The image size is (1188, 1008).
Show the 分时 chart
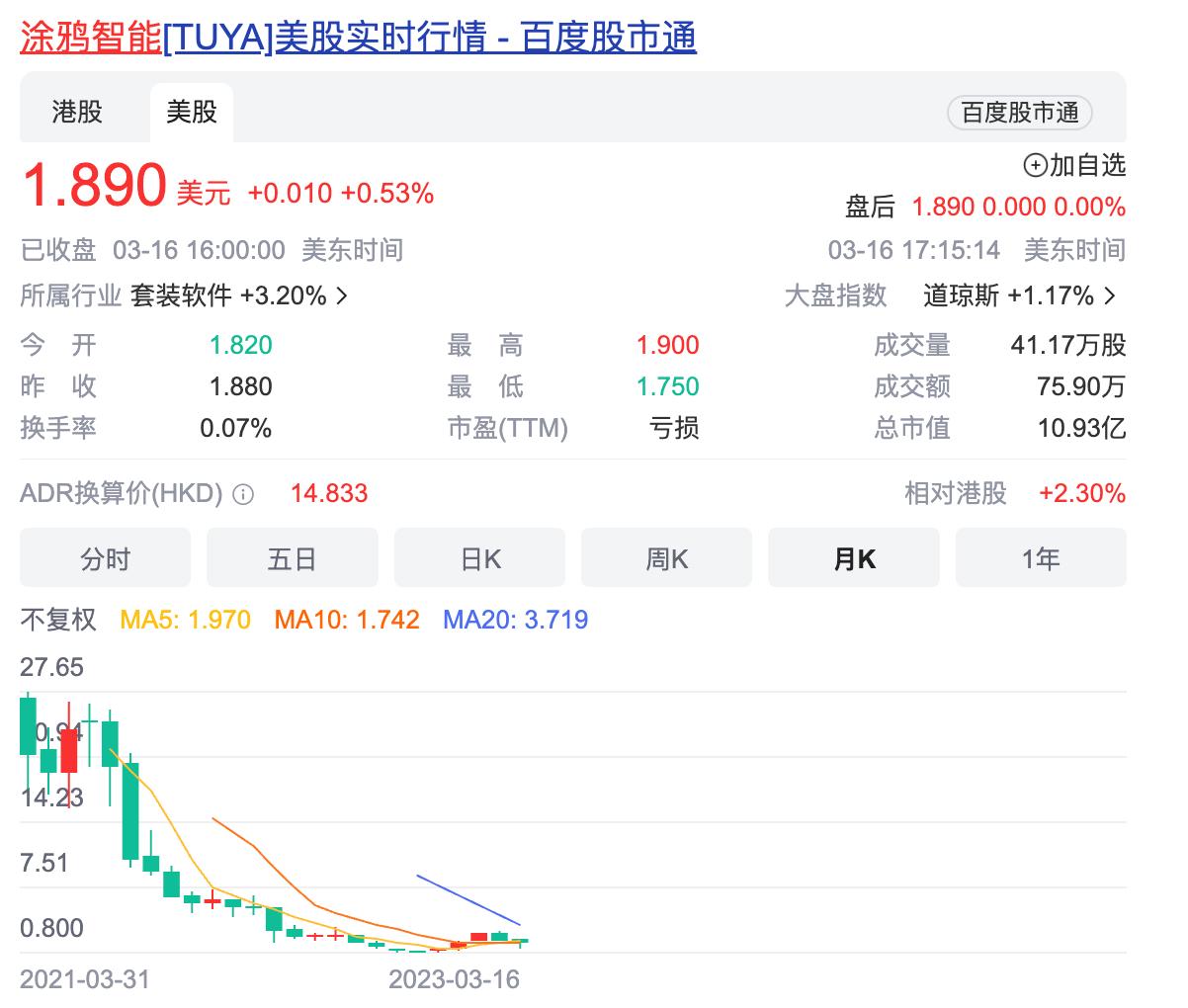tap(105, 558)
